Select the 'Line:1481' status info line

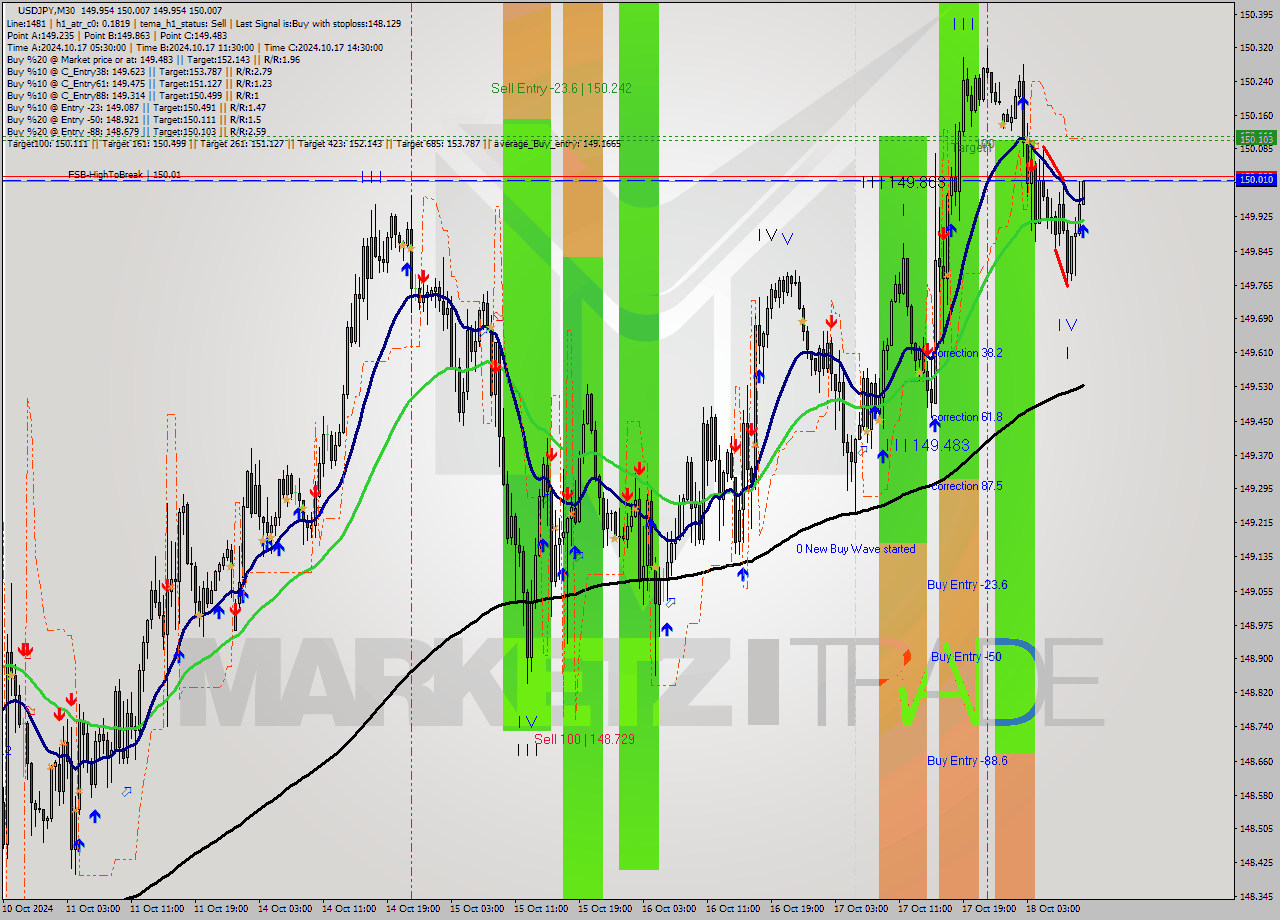203,23
